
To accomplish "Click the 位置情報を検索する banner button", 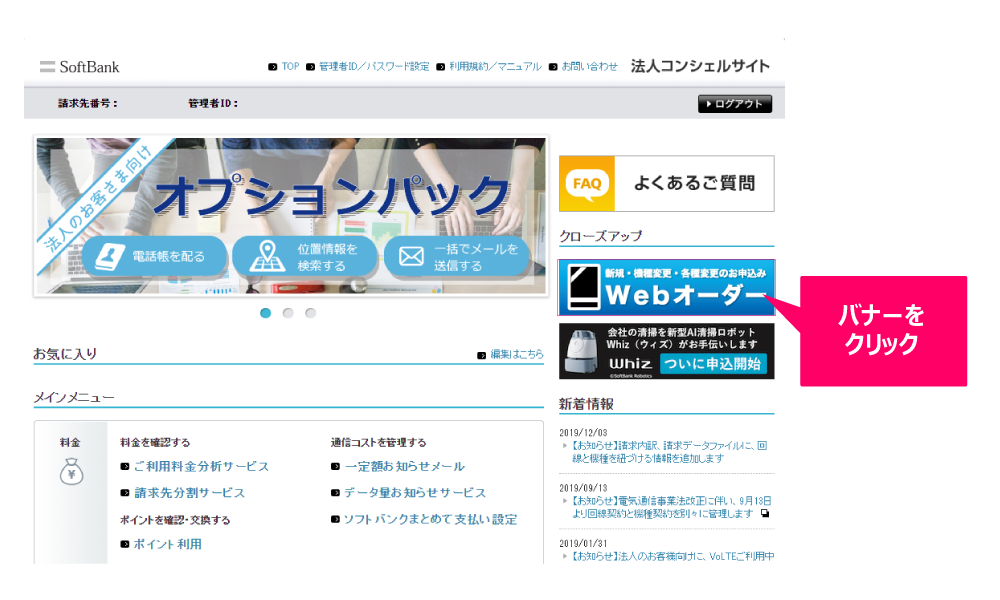I will (305, 256).
